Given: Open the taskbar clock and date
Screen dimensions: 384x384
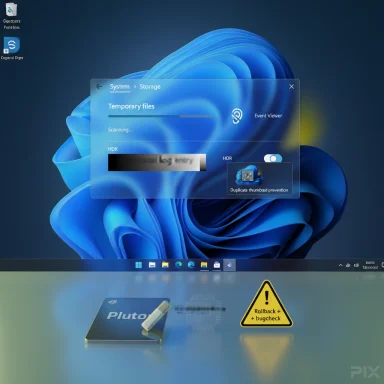Looking at the screenshot, I should point(370,265).
